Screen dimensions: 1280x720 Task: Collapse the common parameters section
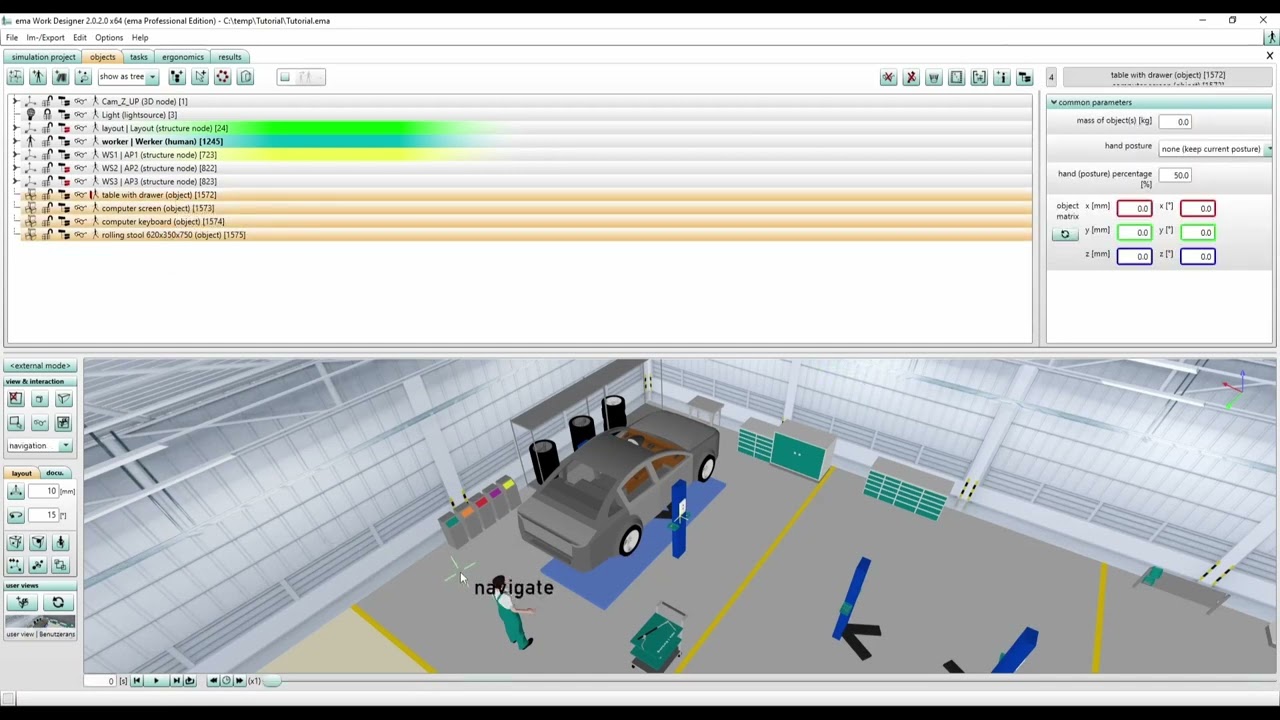(1053, 102)
